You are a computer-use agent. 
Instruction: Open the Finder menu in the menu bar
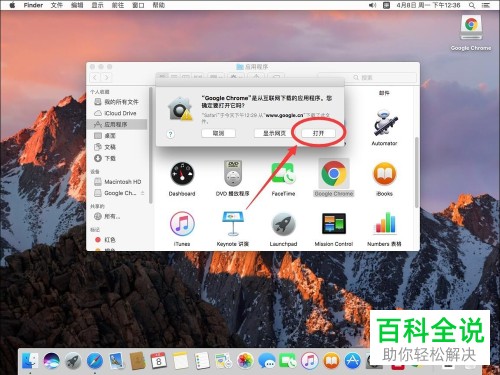[33, 5]
